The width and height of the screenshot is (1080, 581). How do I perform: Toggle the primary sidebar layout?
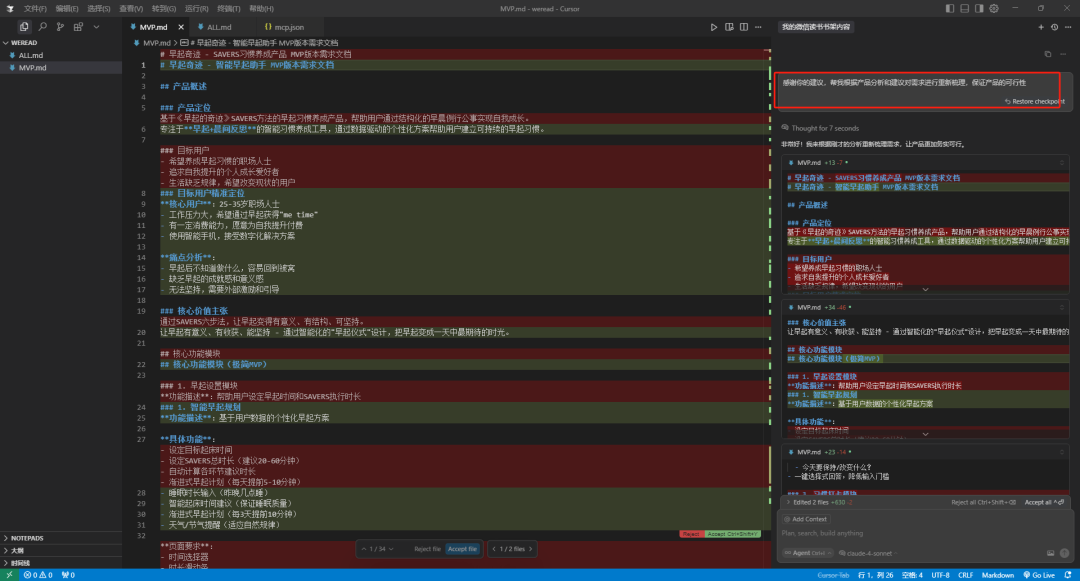(950, 8)
